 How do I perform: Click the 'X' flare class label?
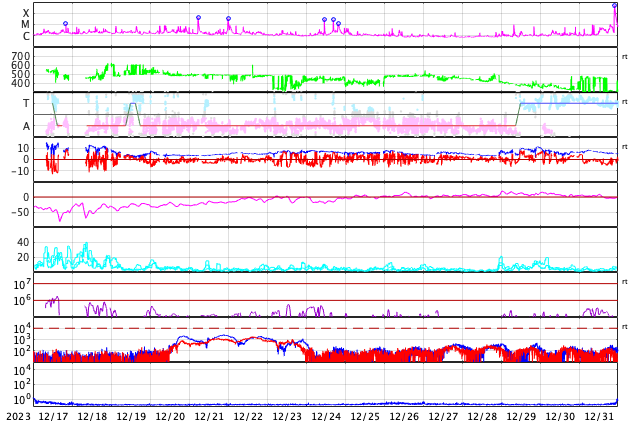(x=26, y=13)
